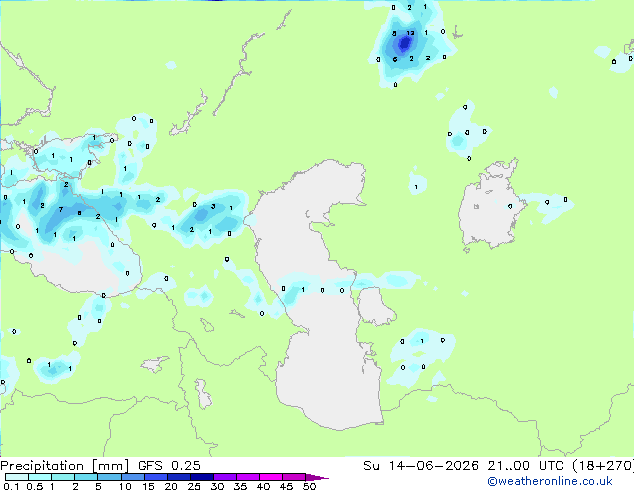Select the 0.5–1 mm legend swatch

(x=40, y=477)
